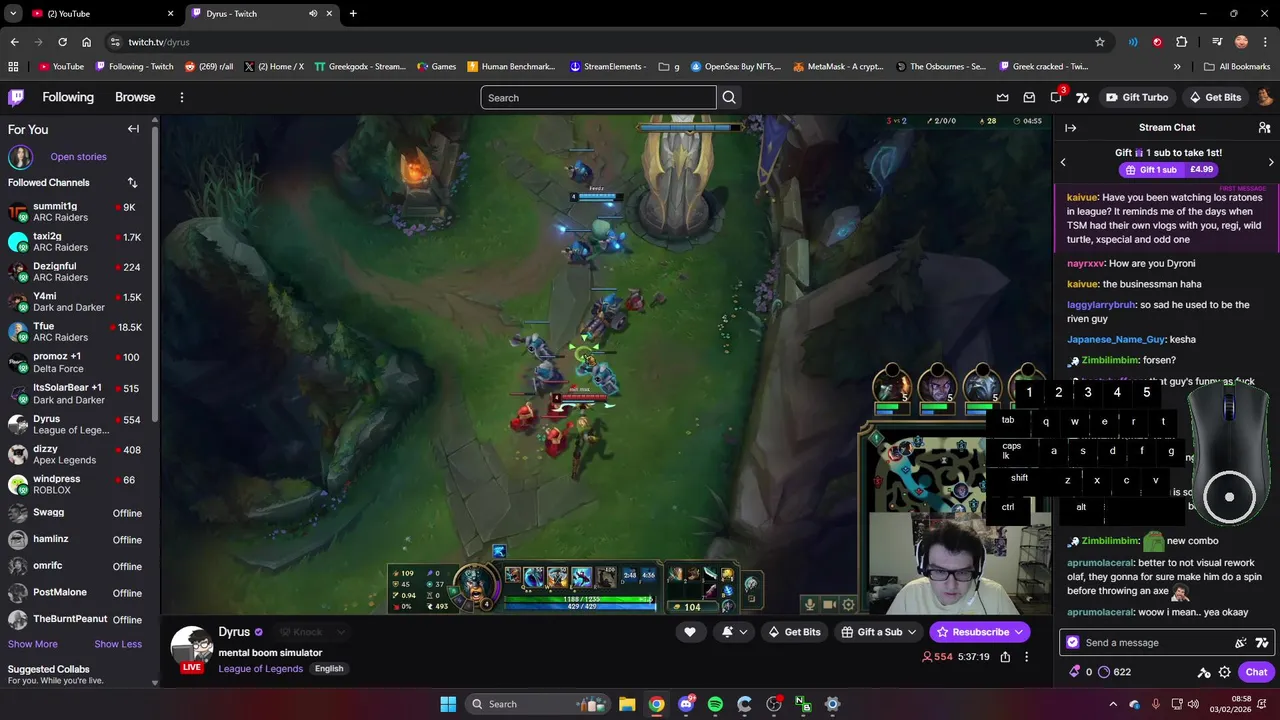This screenshot has height=720, width=1280.
Task: Click the 7TV icon in top navigation
Action: tap(1082, 97)
